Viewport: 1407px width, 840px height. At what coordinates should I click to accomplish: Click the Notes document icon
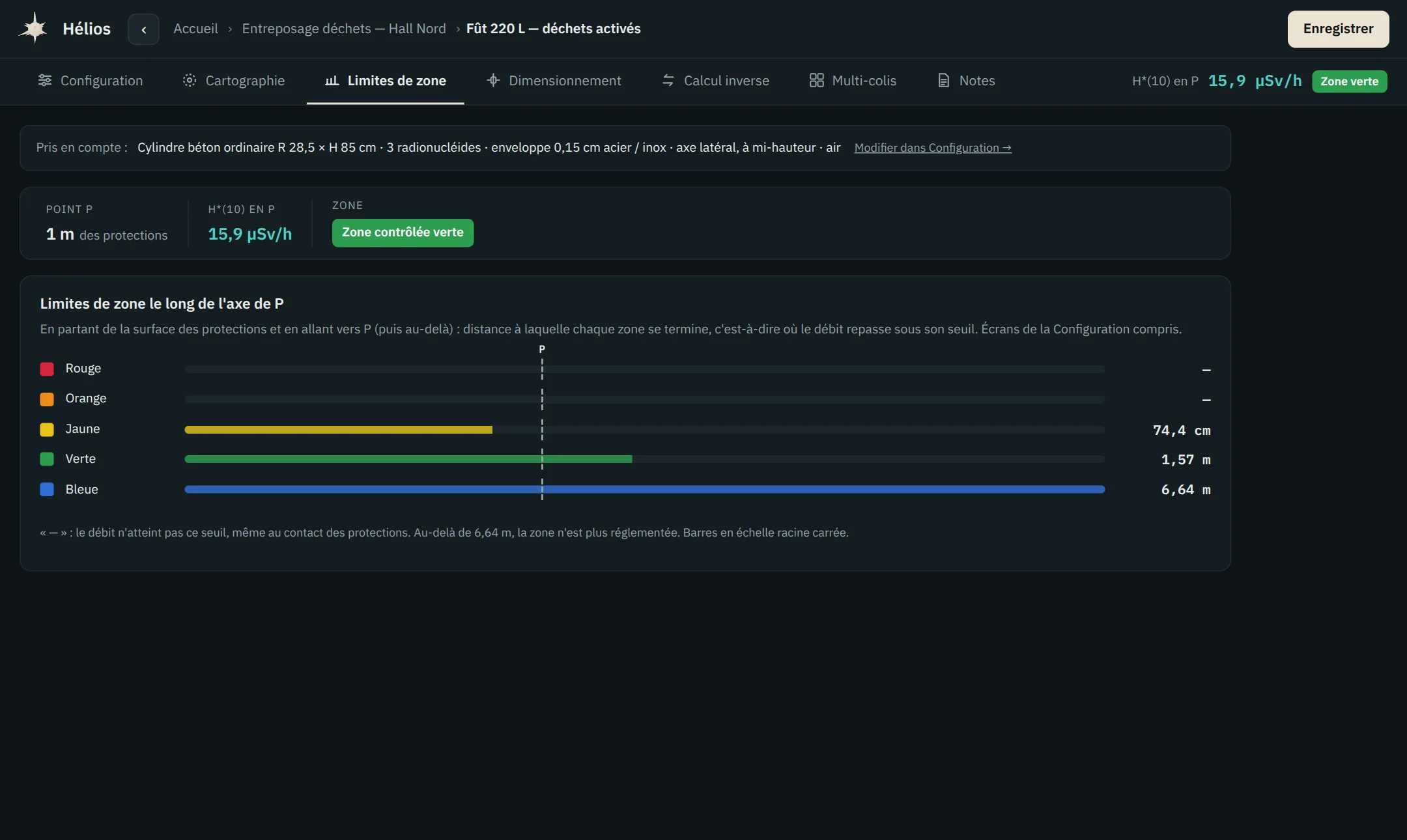click(x=943, y=80)
